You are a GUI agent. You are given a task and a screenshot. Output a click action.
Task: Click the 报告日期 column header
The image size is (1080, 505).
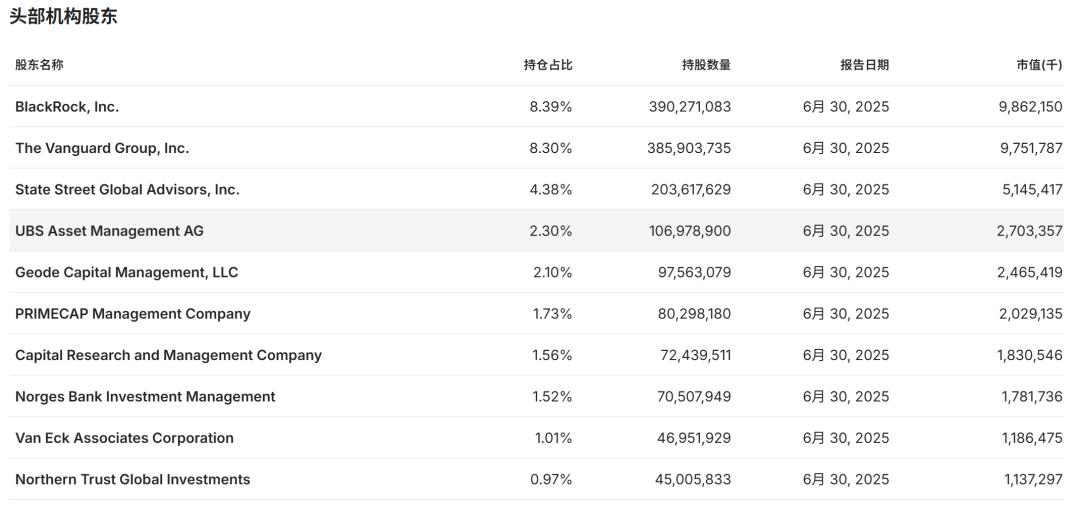point(864,65)
